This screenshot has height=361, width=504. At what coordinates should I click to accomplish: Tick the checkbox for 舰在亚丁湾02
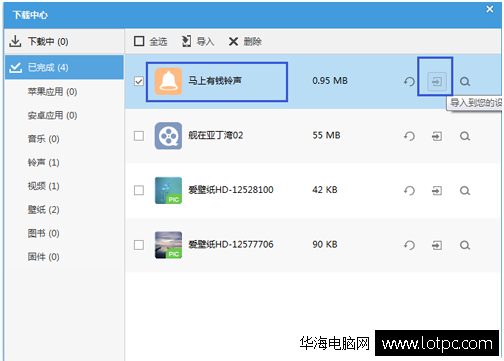[139, 136]
